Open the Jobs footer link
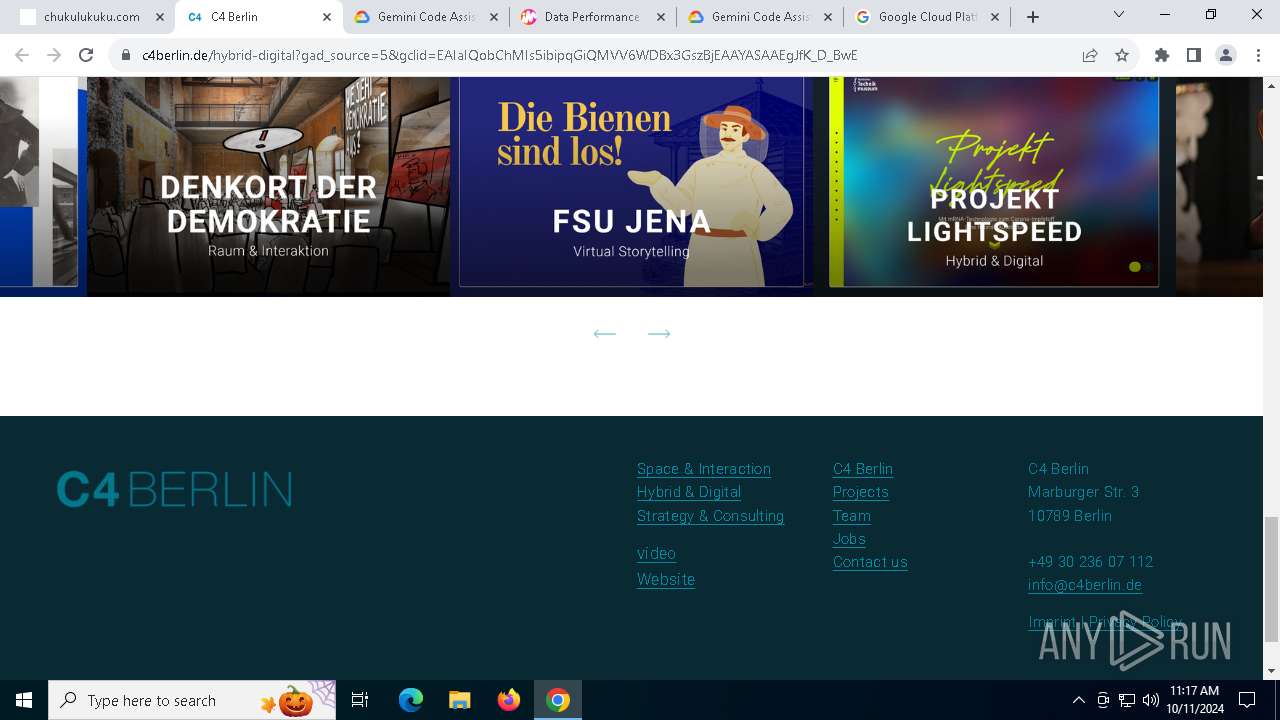 [849, 539]
